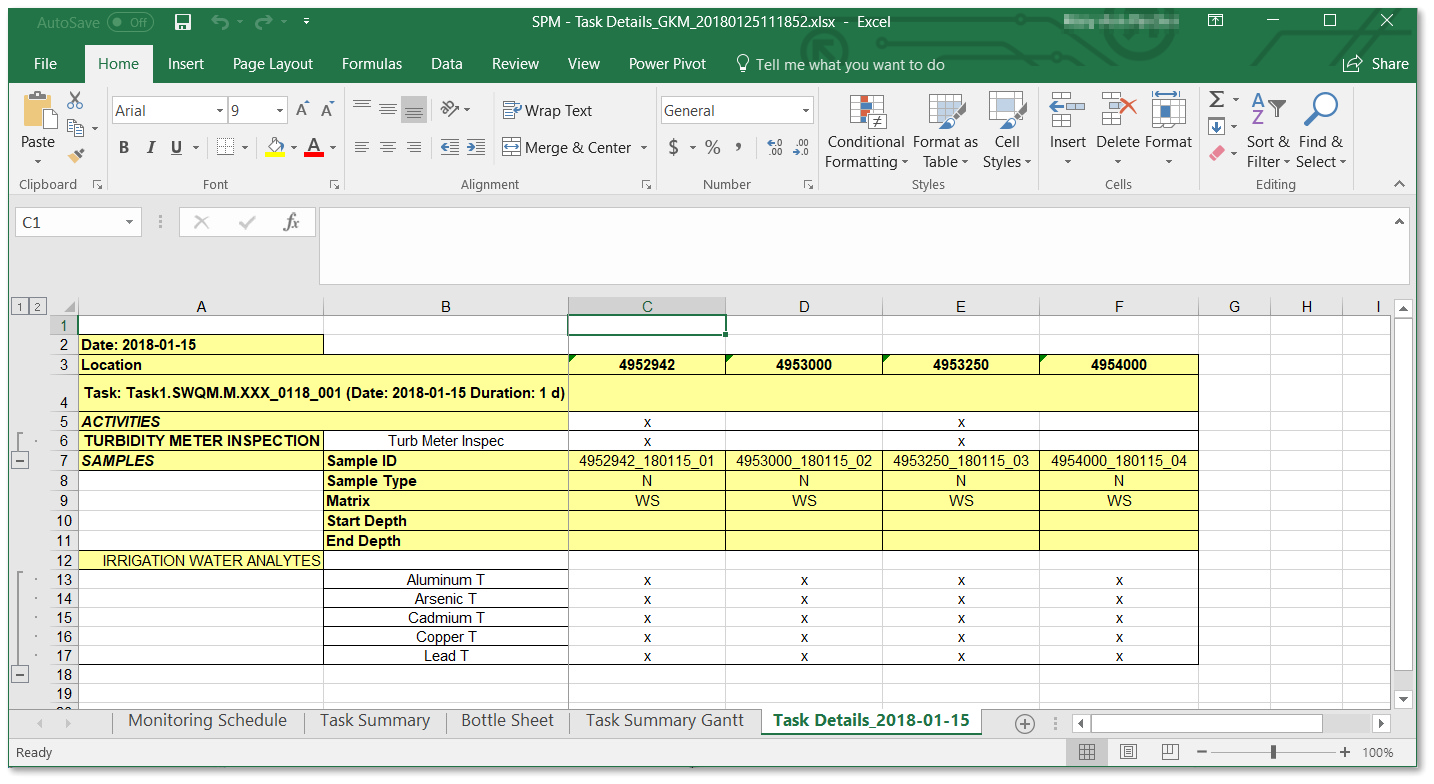Open font size dropdown
This screenshot has width=1434, height=784.
(280, 111)
